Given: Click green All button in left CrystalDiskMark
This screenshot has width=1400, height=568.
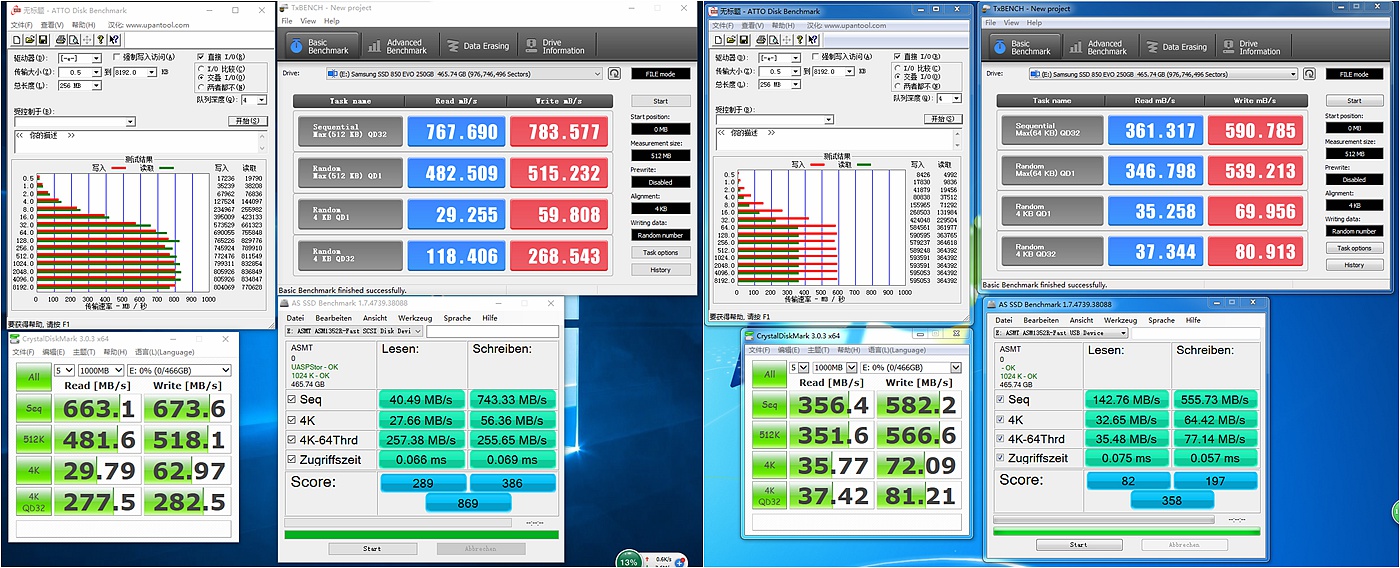Looking at the screenshot, I should coord(34,377).
